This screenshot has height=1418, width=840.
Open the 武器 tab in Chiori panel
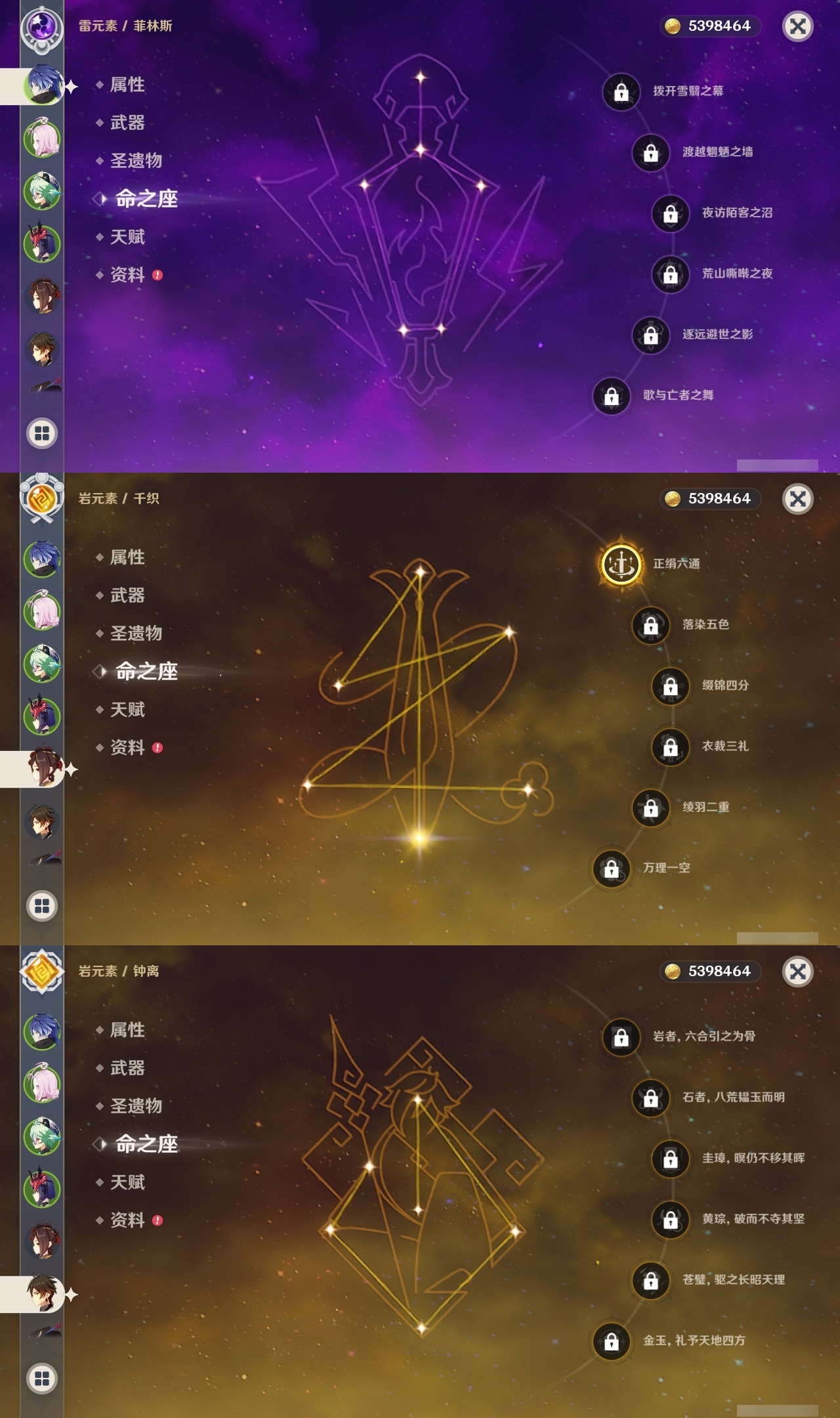point(127,595)
